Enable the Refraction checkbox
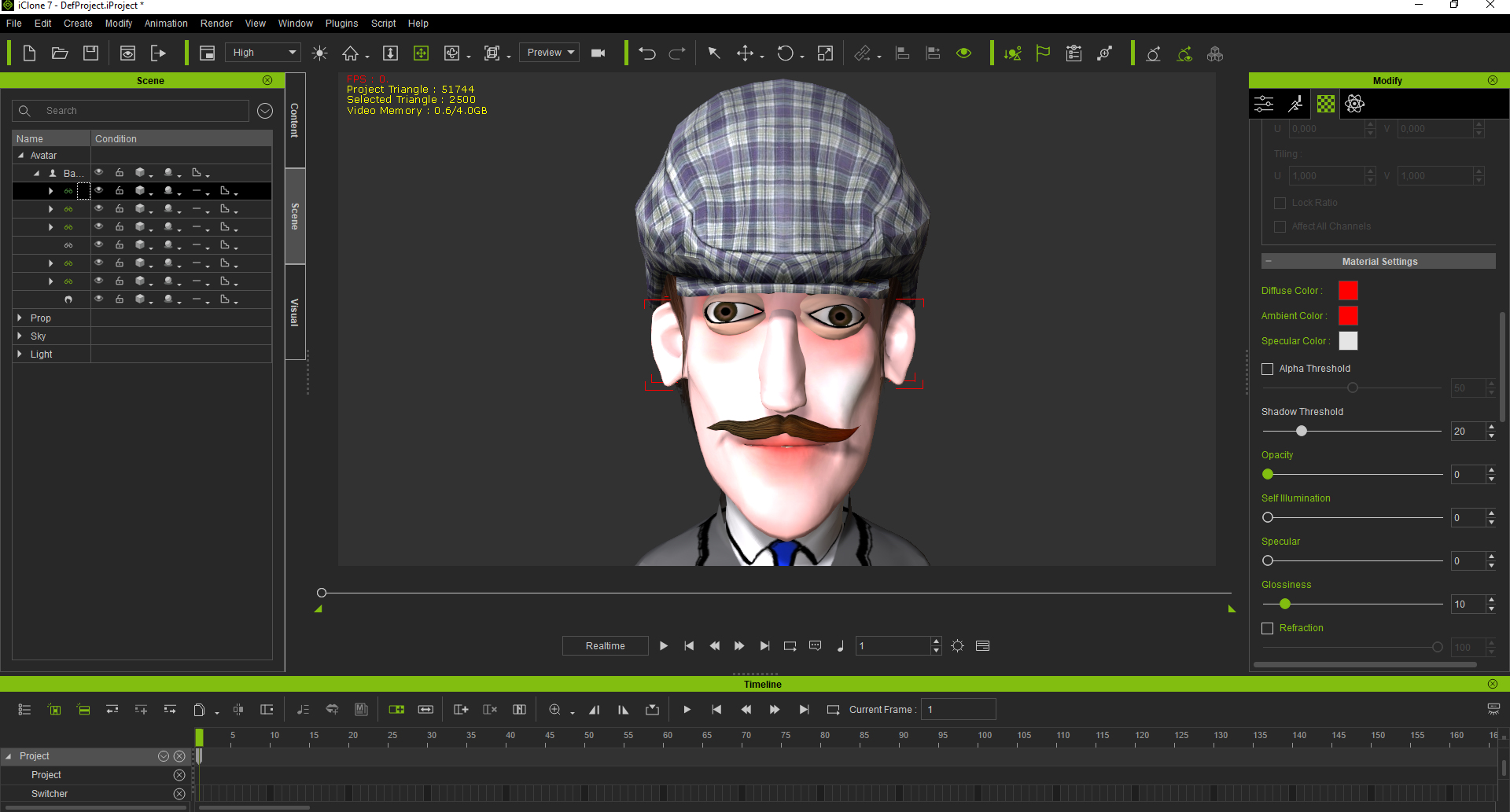Screen dimensions: 1510x812 (x=1267, y=628)
